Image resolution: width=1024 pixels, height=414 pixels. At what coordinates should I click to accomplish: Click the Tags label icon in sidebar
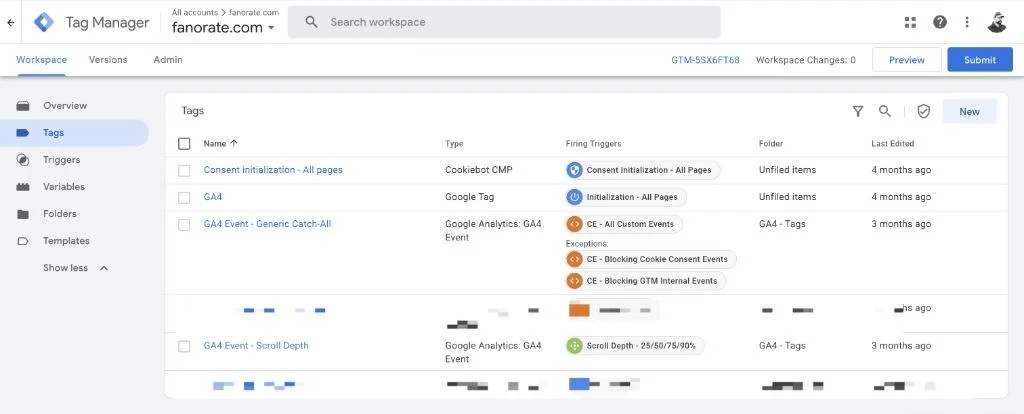click(23, 133)
